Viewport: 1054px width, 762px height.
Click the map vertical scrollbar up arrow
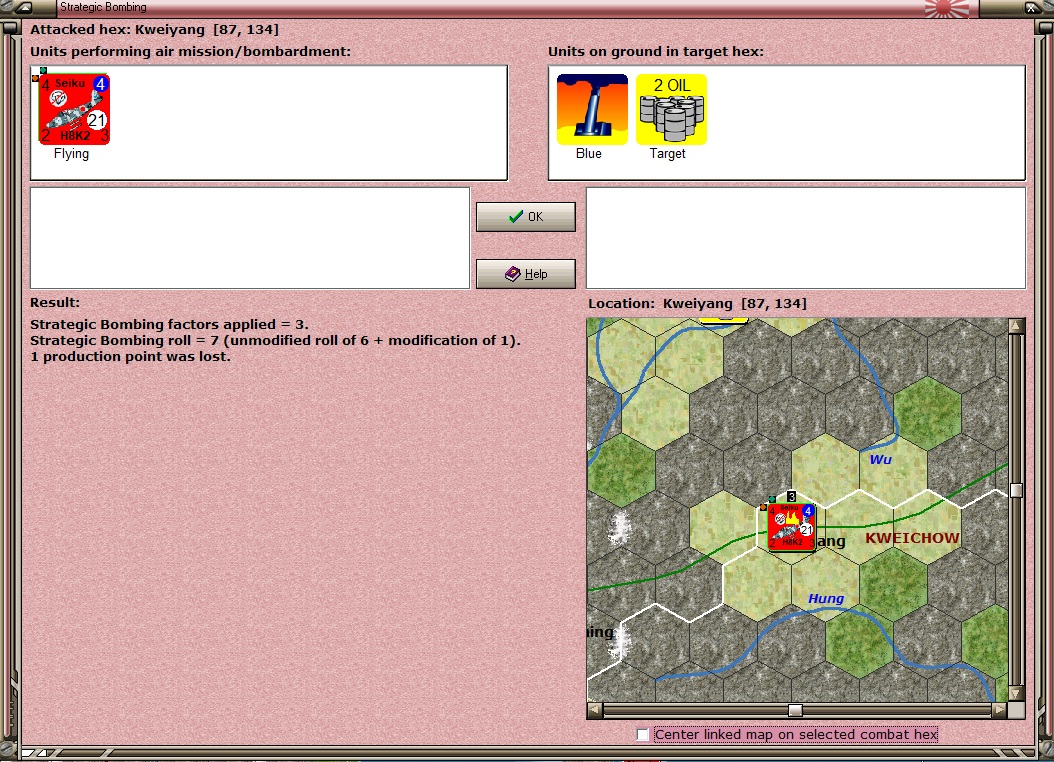[1016, 326]
